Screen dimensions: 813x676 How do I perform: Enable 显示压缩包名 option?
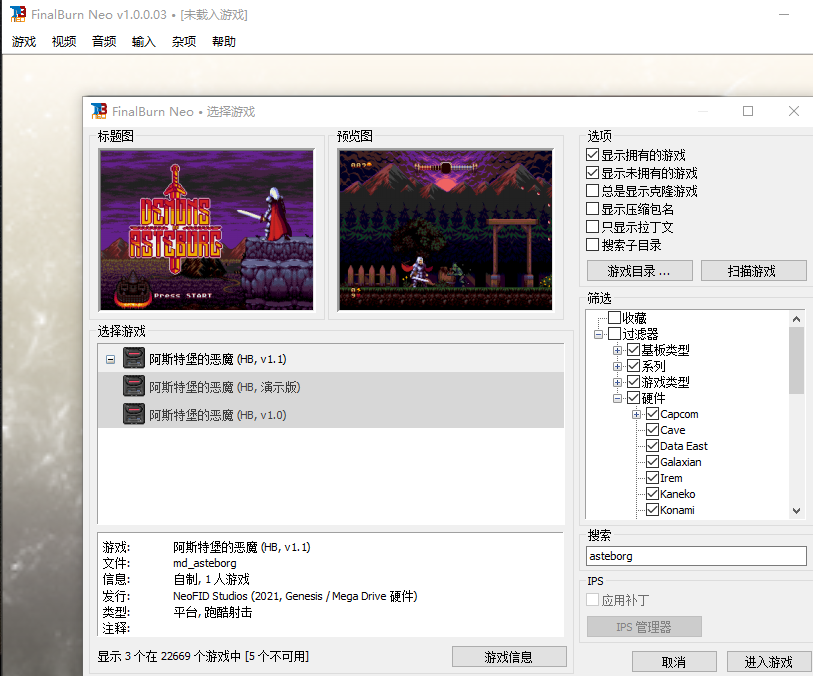(593, 208)
